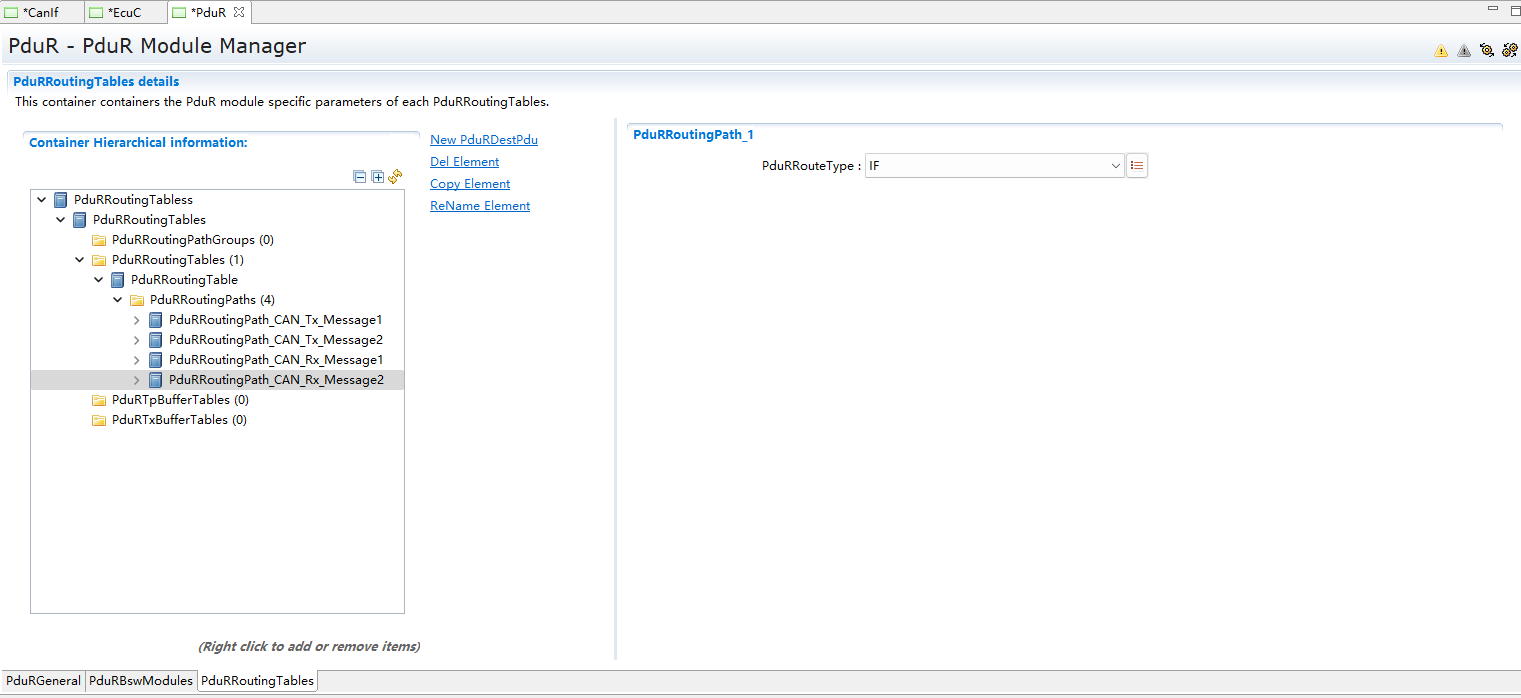Screen dimensions: 1521x698
Task: Collapse all tree nodes with the minus icon
Action: pyautogui.click(x=360, y=177)
